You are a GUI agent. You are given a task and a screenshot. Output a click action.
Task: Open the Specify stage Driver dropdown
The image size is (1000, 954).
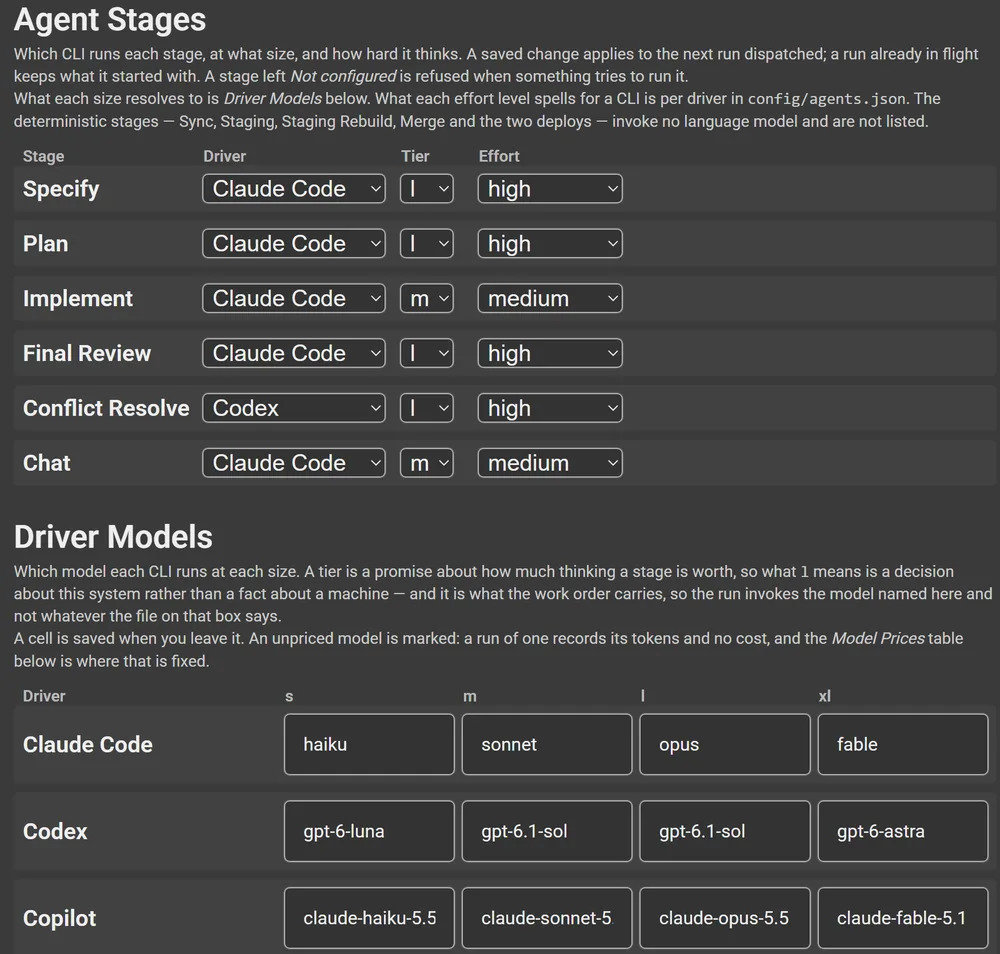pos(294,189)
